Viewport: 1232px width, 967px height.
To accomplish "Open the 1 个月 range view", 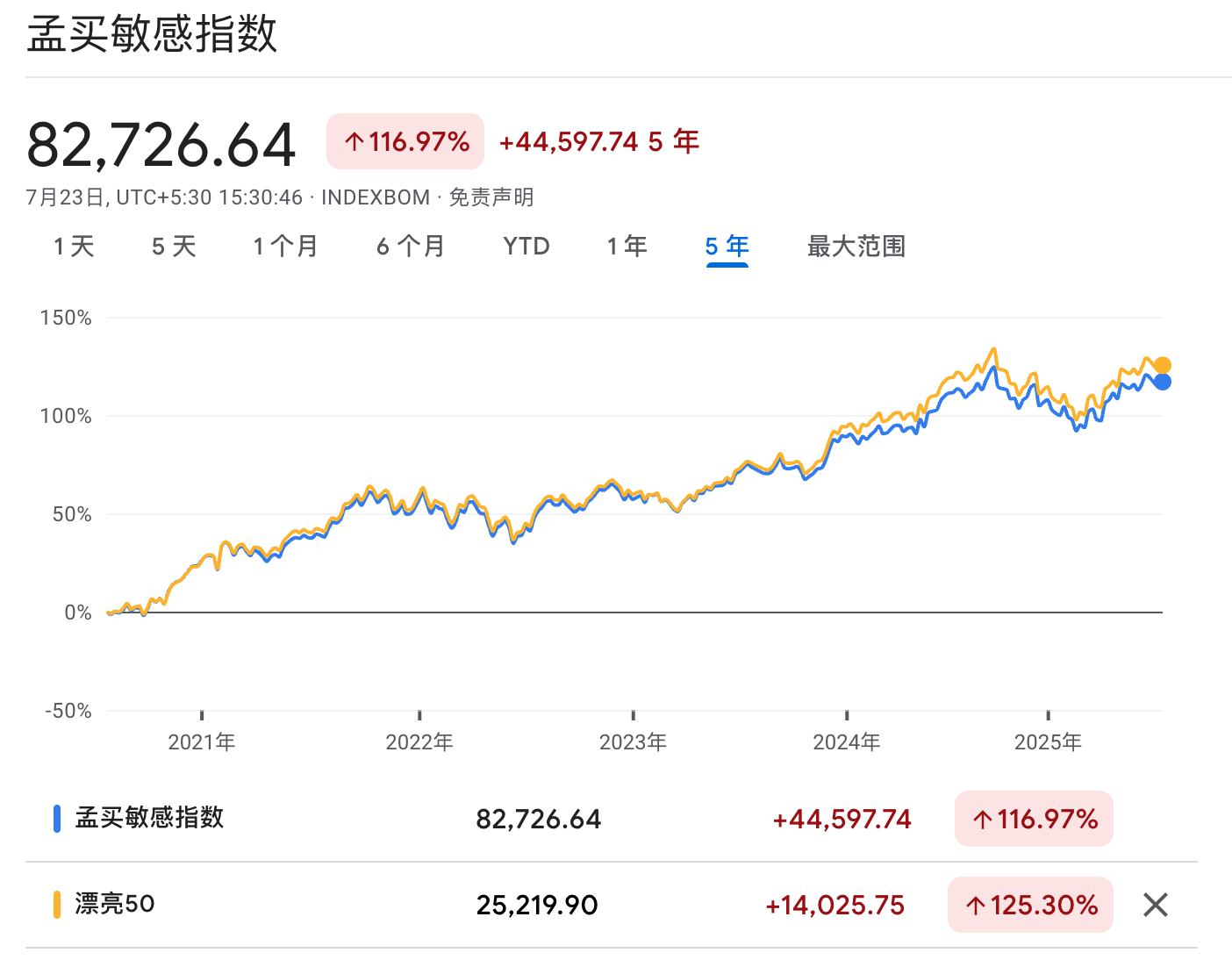I will tap(285, 247).
